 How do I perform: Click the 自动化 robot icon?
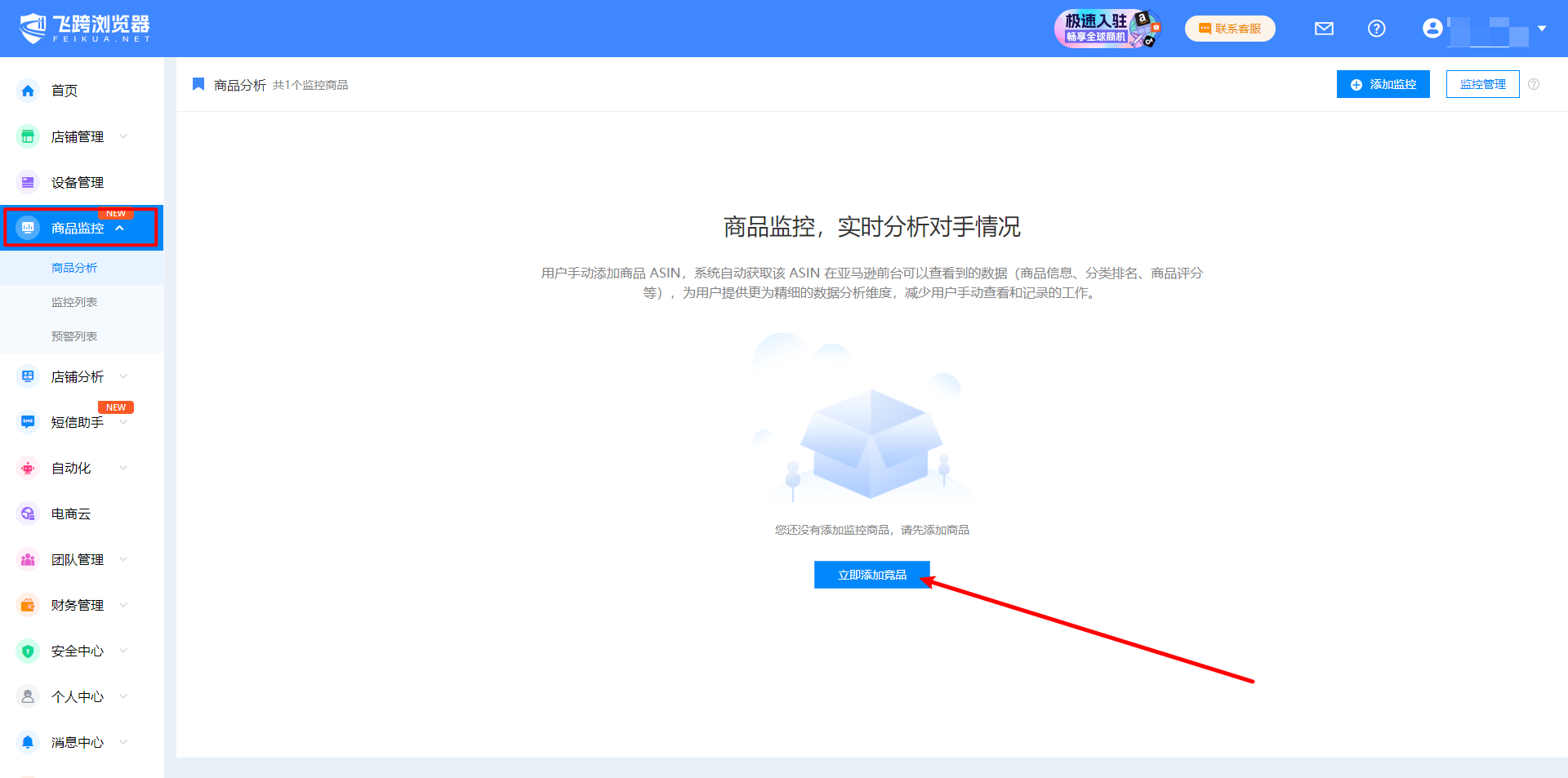(28, 468)
